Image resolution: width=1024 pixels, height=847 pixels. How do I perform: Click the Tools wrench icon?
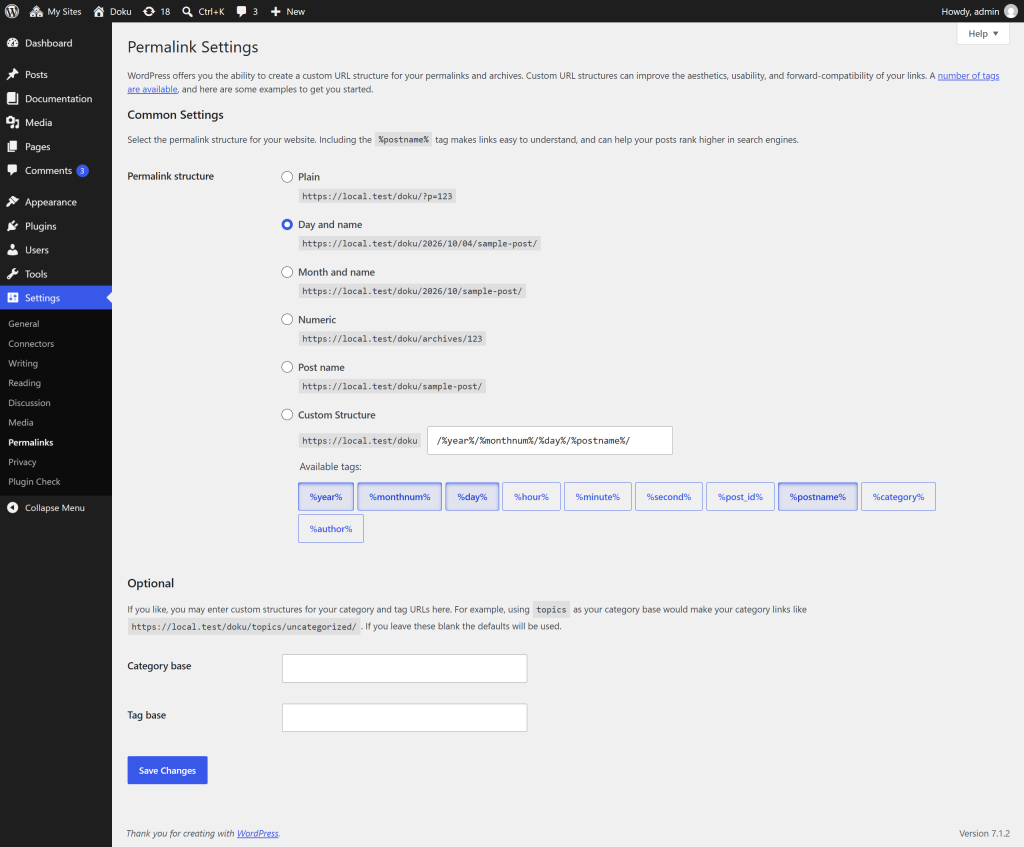[12, 274]
